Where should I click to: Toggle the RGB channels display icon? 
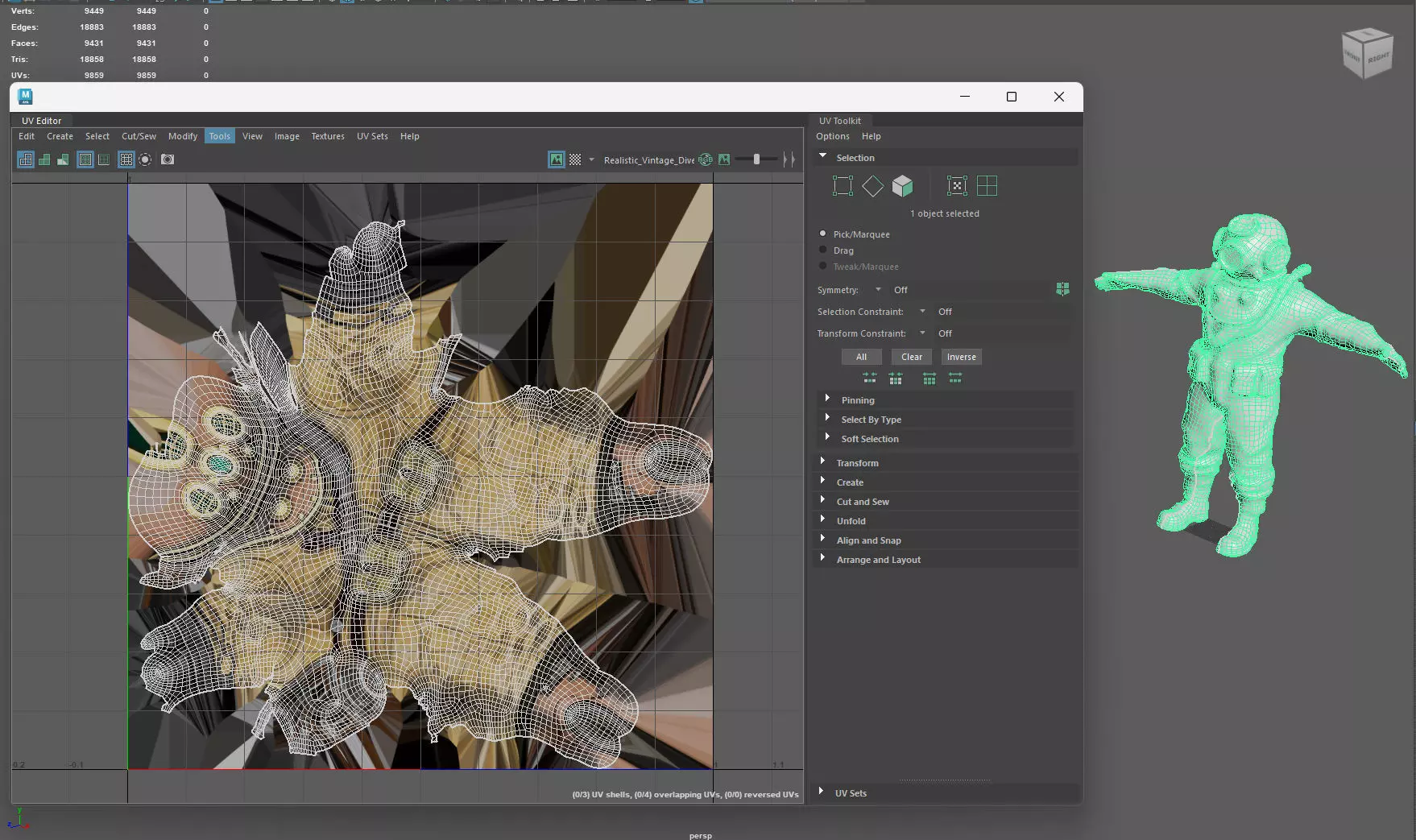tap(706, 159)
